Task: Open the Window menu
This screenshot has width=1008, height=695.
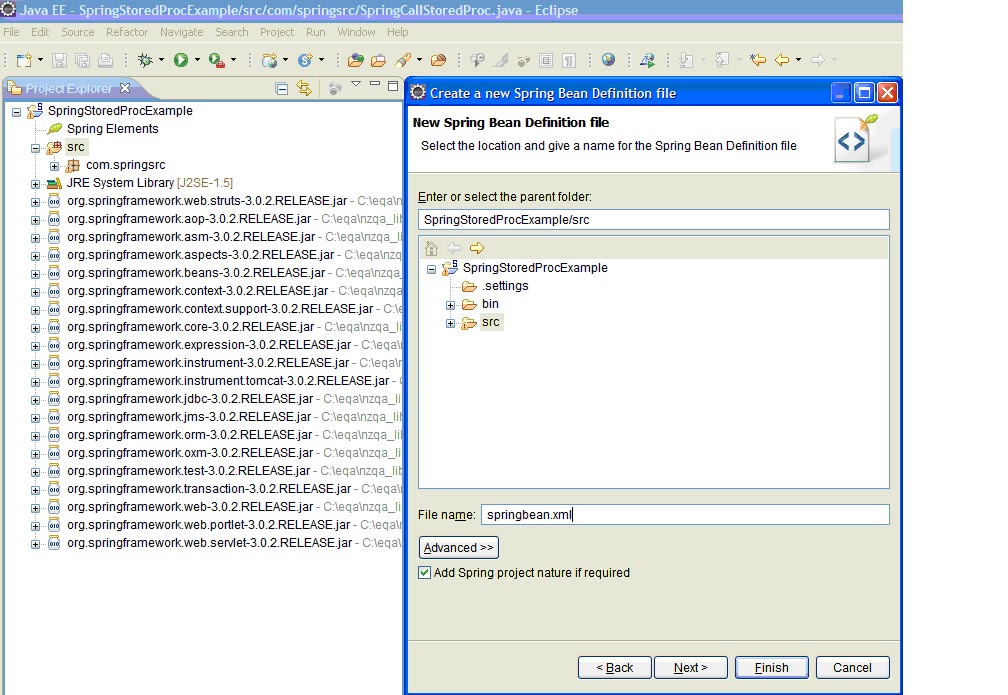Action: 356,32
